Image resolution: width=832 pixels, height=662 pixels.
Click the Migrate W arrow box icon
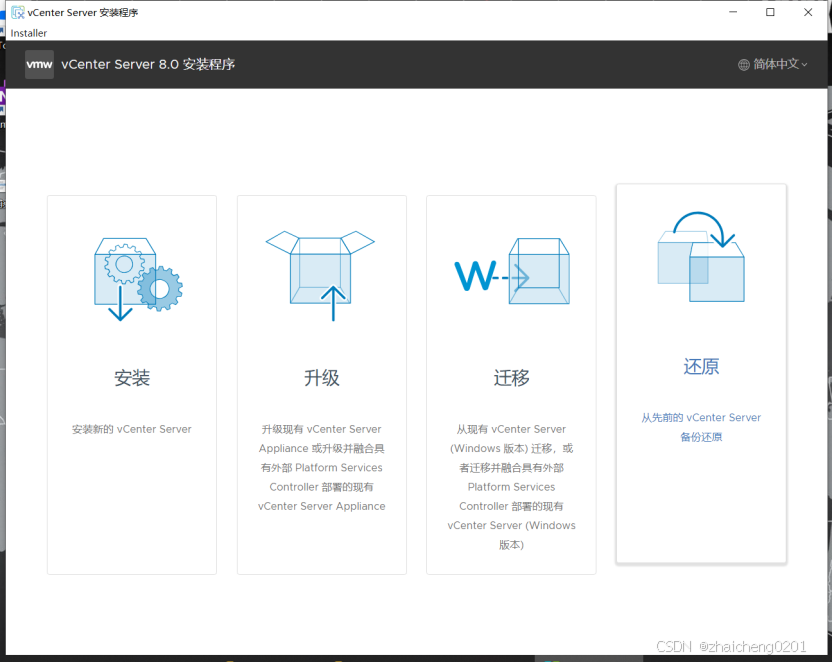click(512, 271)
